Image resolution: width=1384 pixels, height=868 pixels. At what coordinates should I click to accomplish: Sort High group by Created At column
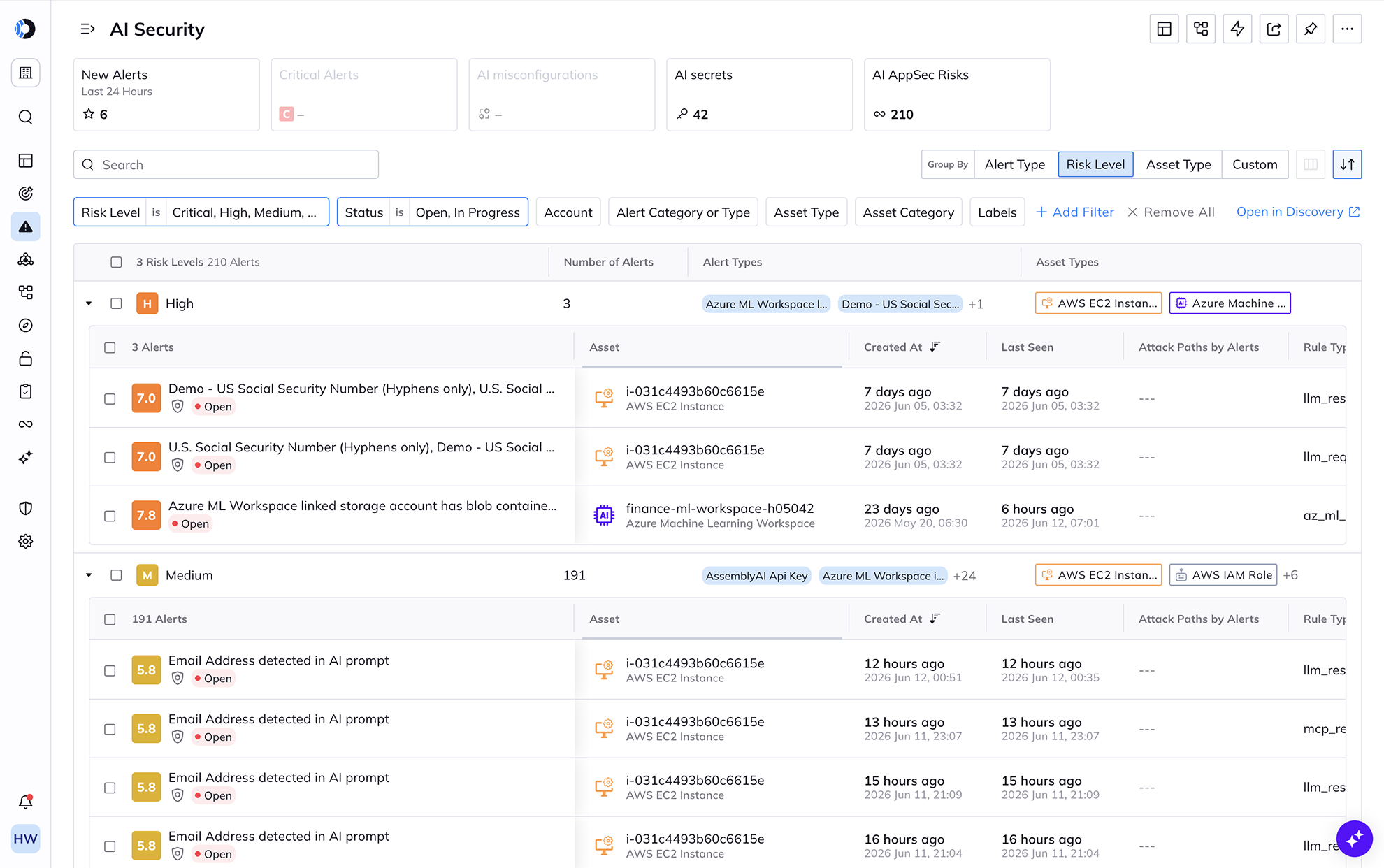902,347
